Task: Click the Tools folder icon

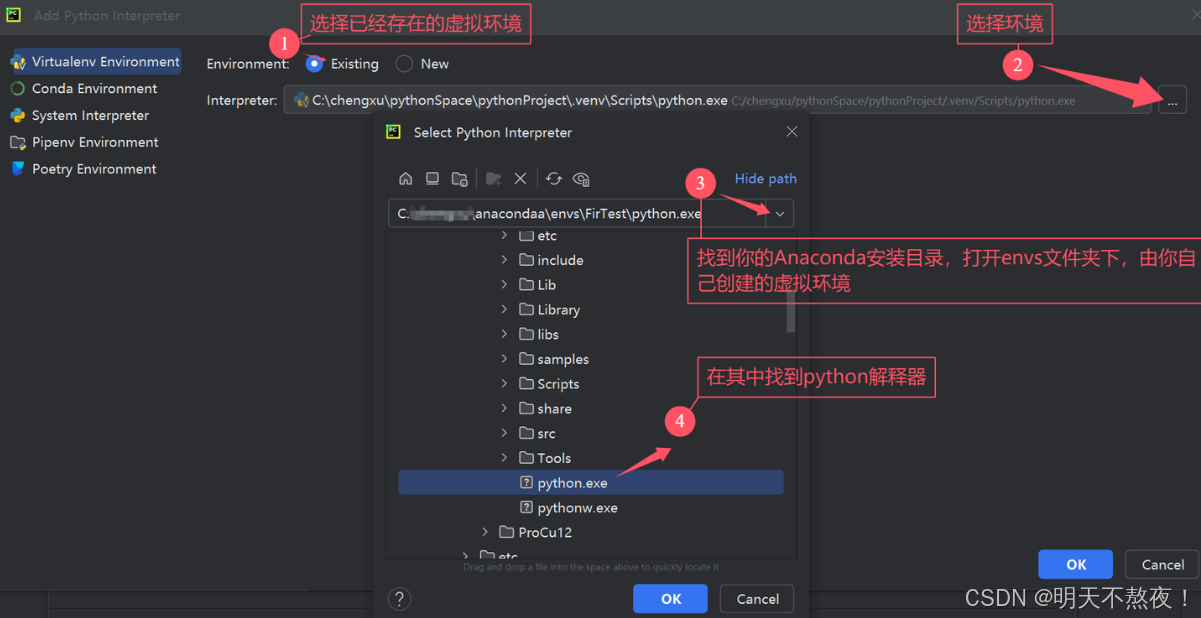Action: [527, 458]
